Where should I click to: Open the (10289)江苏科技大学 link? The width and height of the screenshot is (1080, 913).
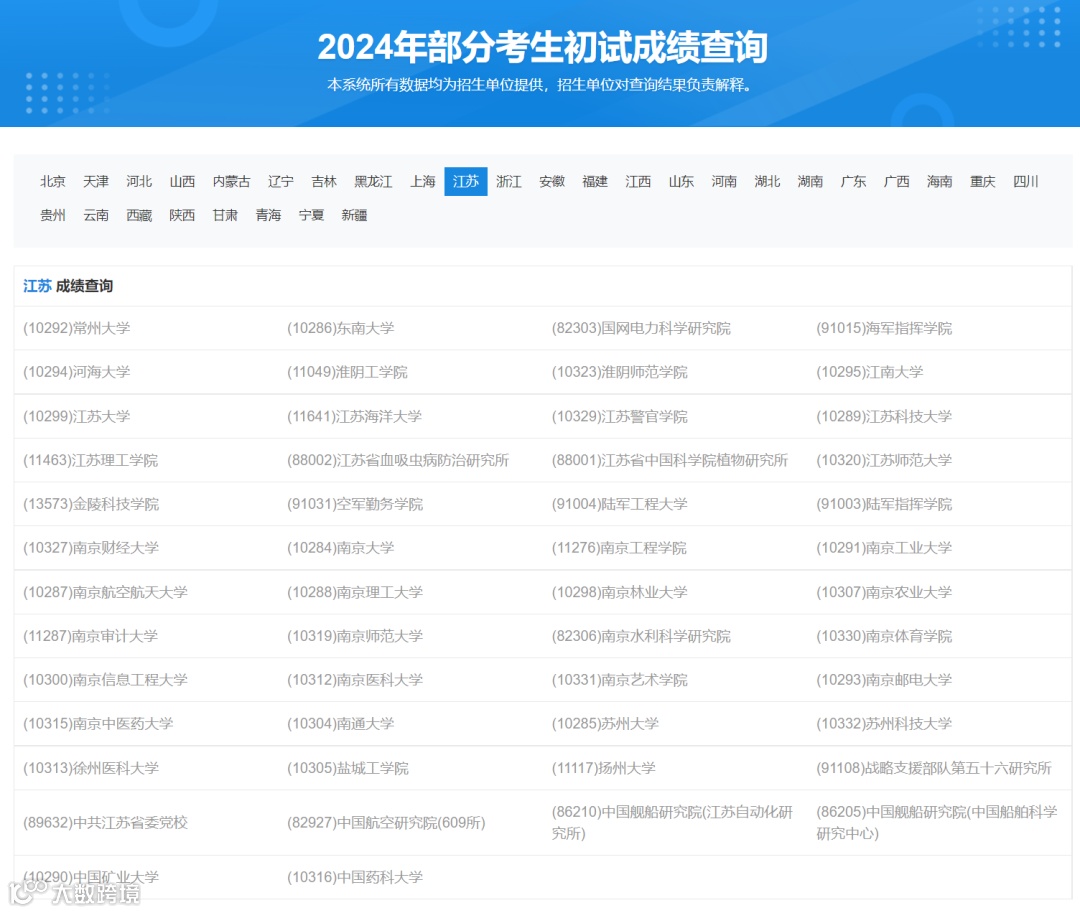click(884, 416)
